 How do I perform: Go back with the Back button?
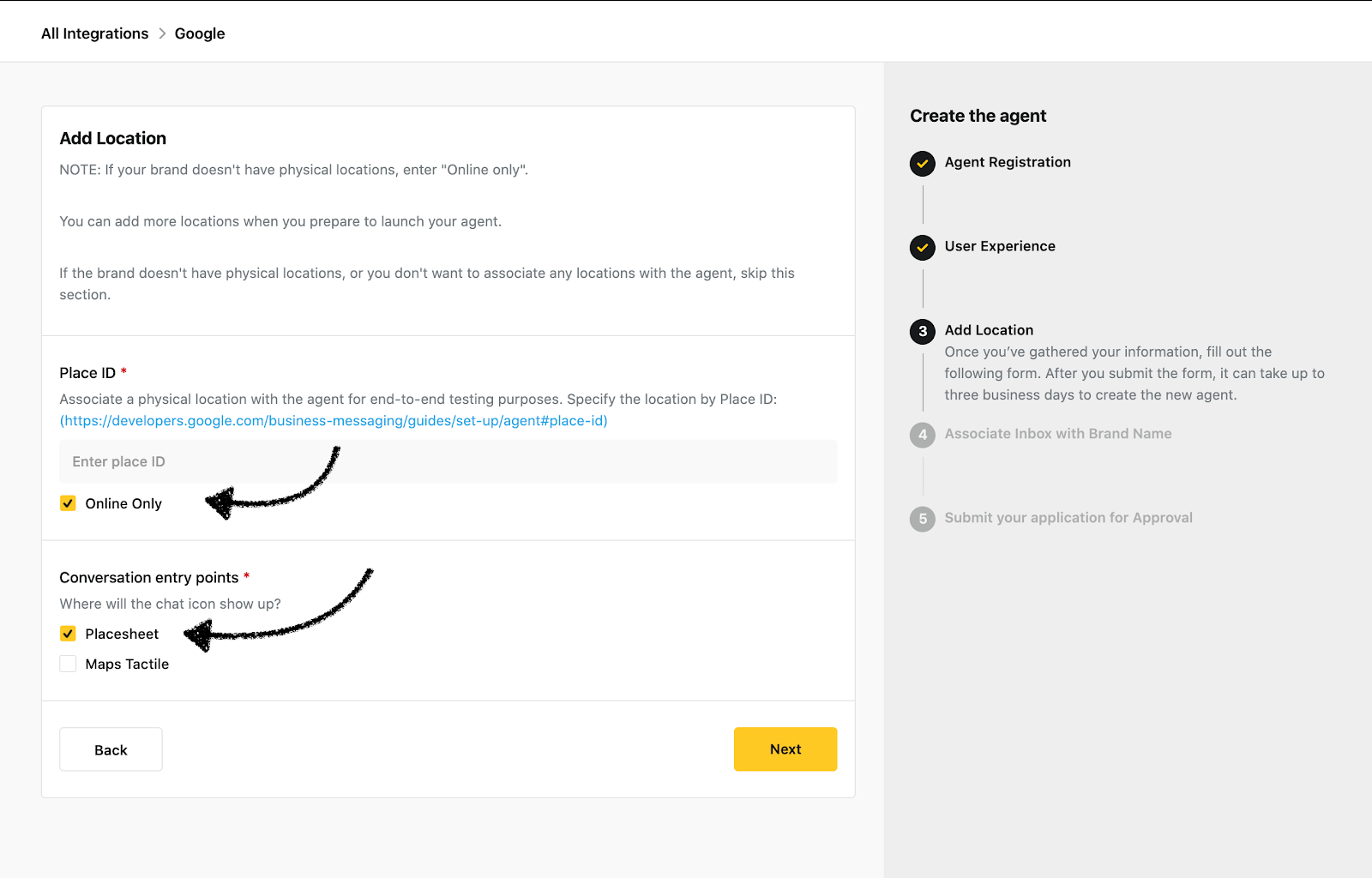pyautogui.click(x=111, y=749)
